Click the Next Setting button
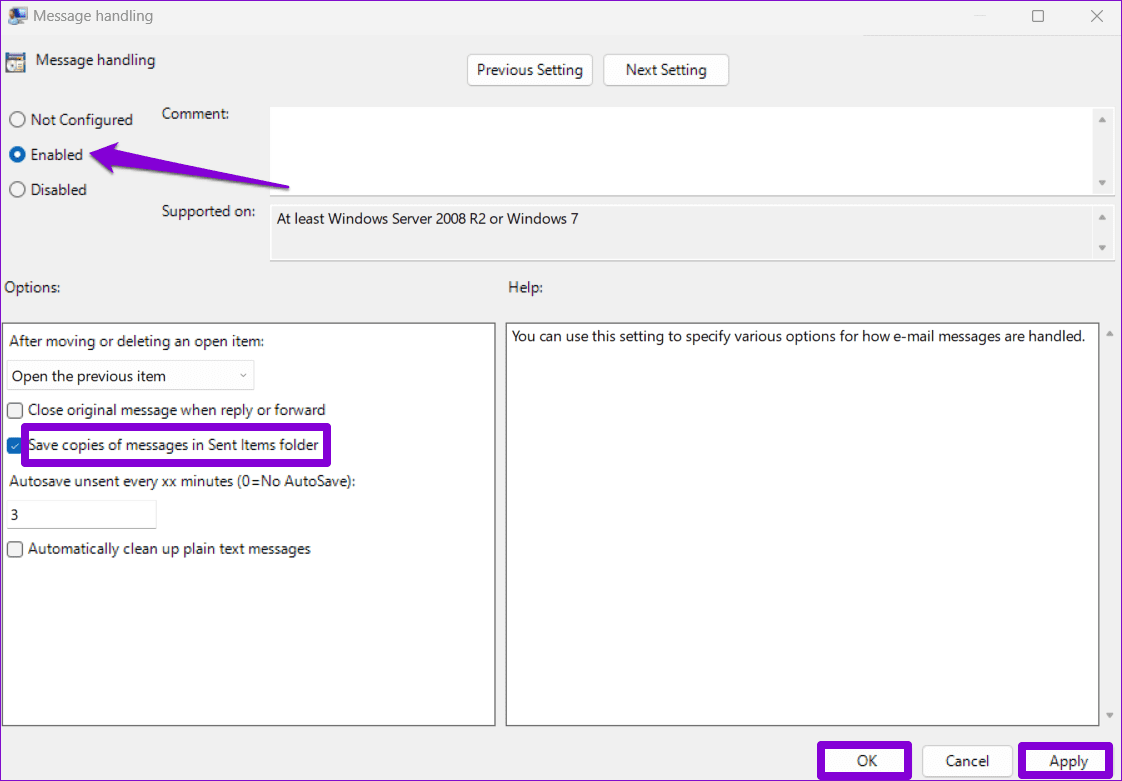The width and height of the screenshot is (1122, 781). 665,70
